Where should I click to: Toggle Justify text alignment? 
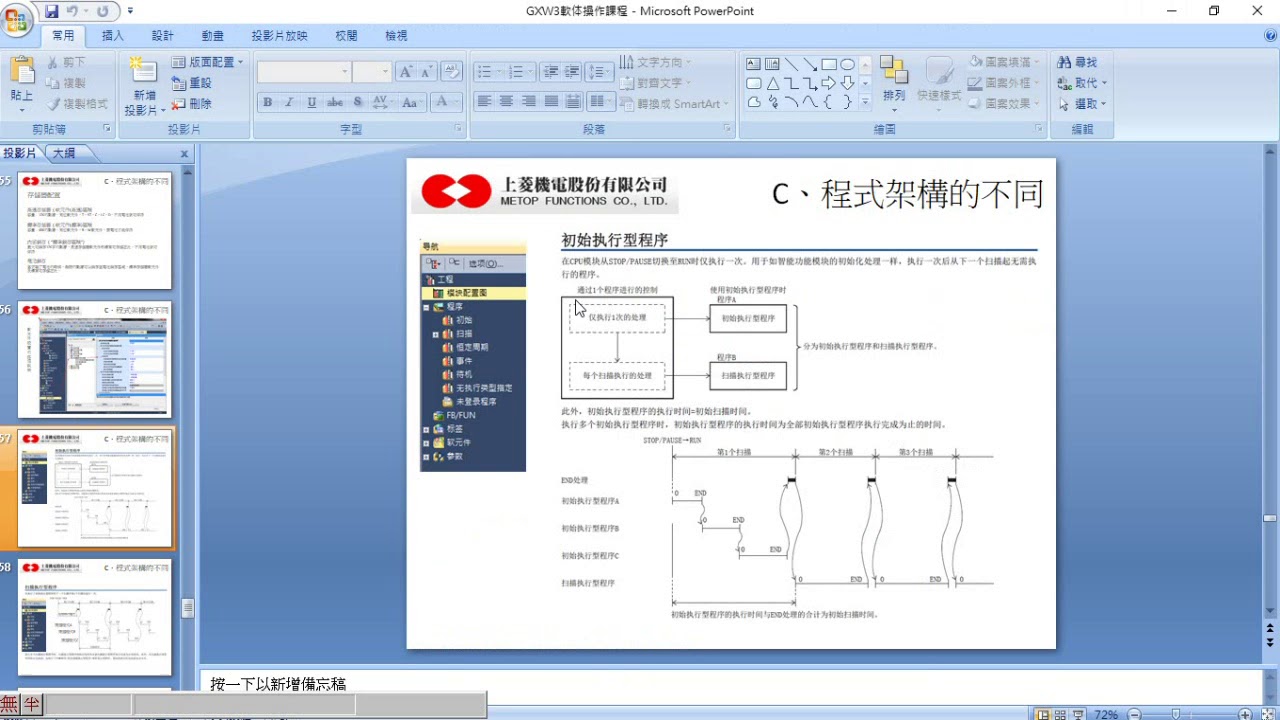click(550, 102)
